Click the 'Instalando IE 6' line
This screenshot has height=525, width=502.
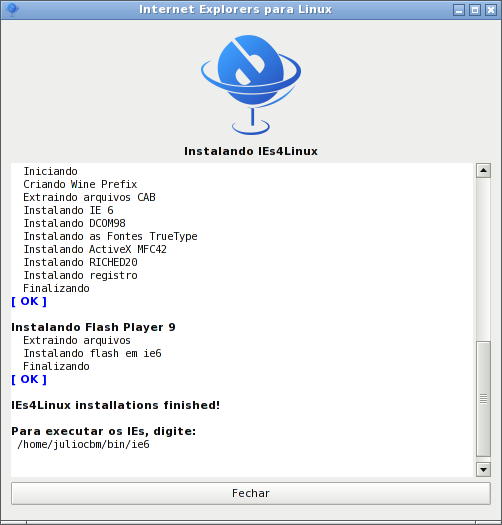(x=68, y=210)
